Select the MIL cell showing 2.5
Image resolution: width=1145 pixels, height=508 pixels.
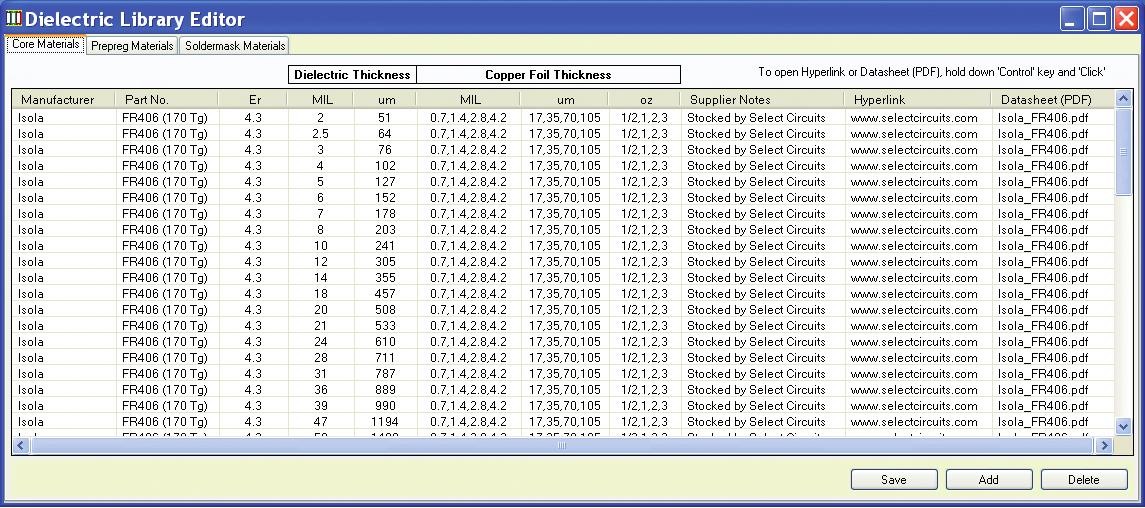point(321,134)
